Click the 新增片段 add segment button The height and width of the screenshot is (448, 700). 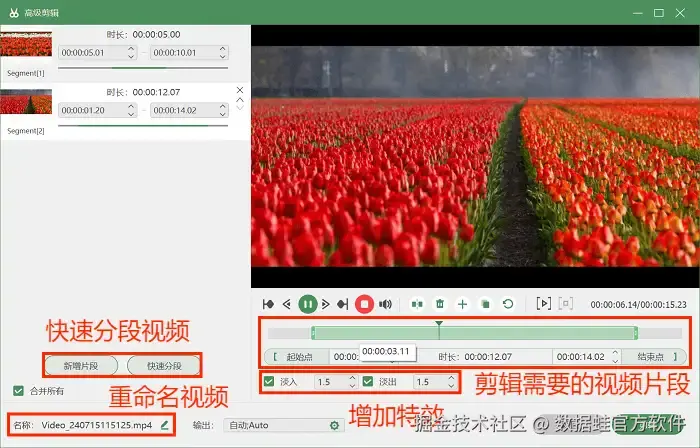[x=81, y=366]
